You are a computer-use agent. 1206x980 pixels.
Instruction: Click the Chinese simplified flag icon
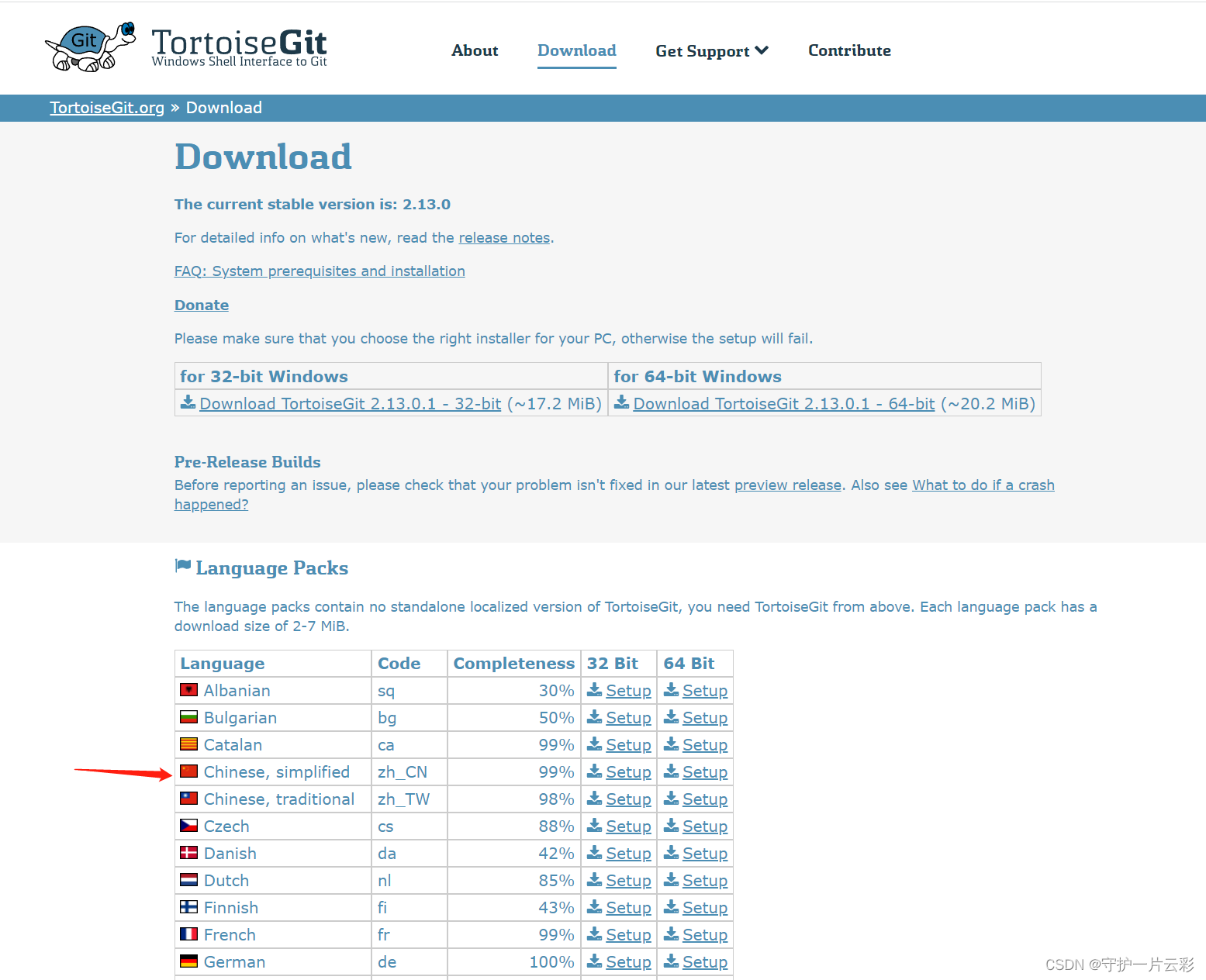click(x=188, y=771)
